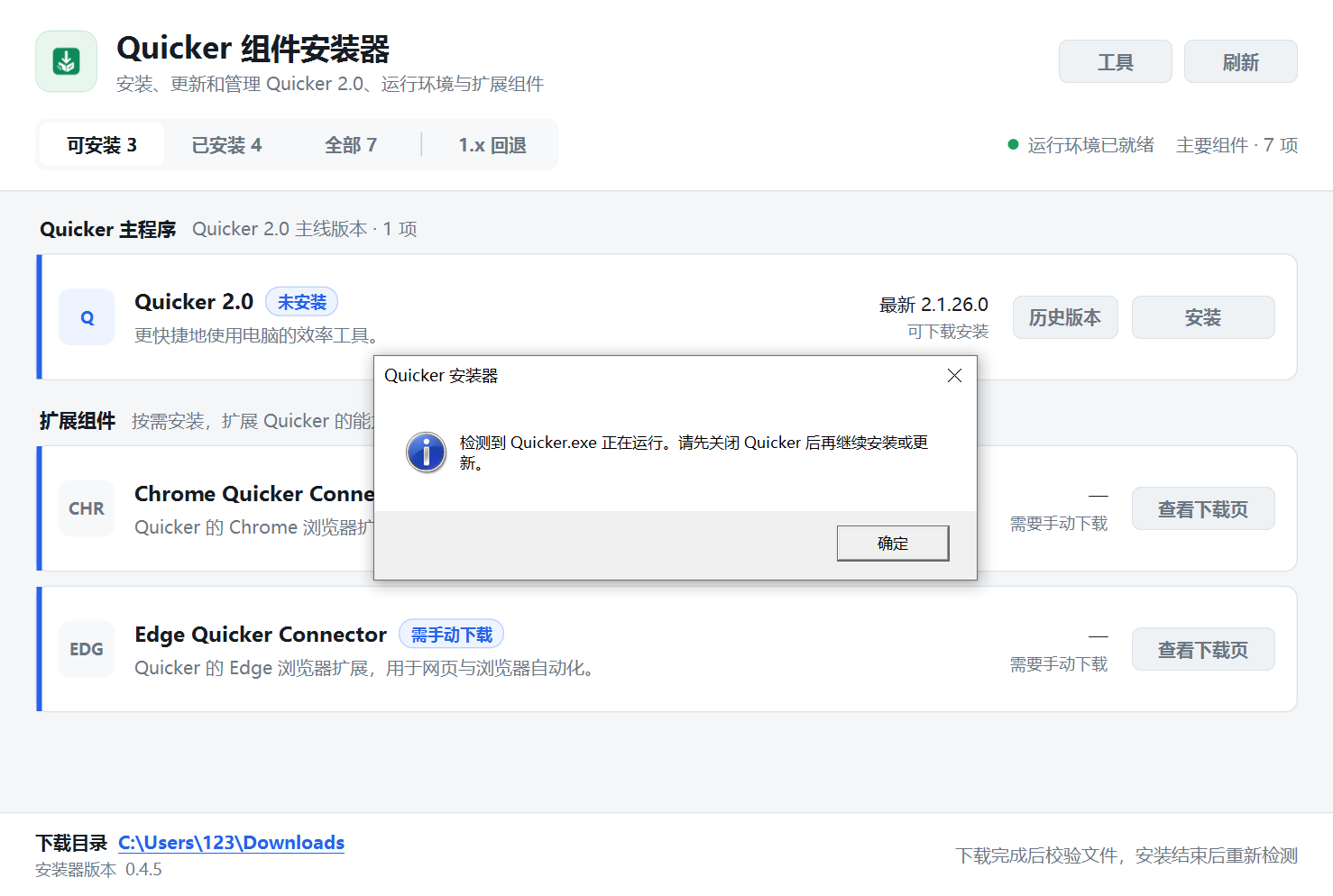1333x896 pixels.
Task: Click the 最新 2.1.26.0 version text
Action: point(933,305)
